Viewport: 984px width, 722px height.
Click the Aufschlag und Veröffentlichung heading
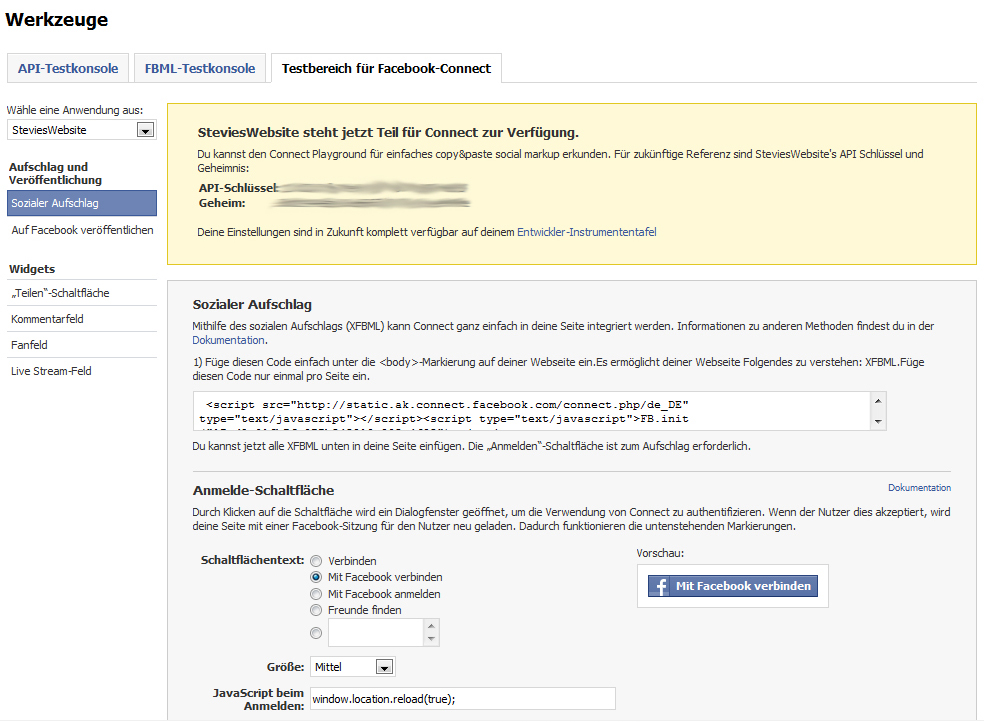[x=55, y=173]
